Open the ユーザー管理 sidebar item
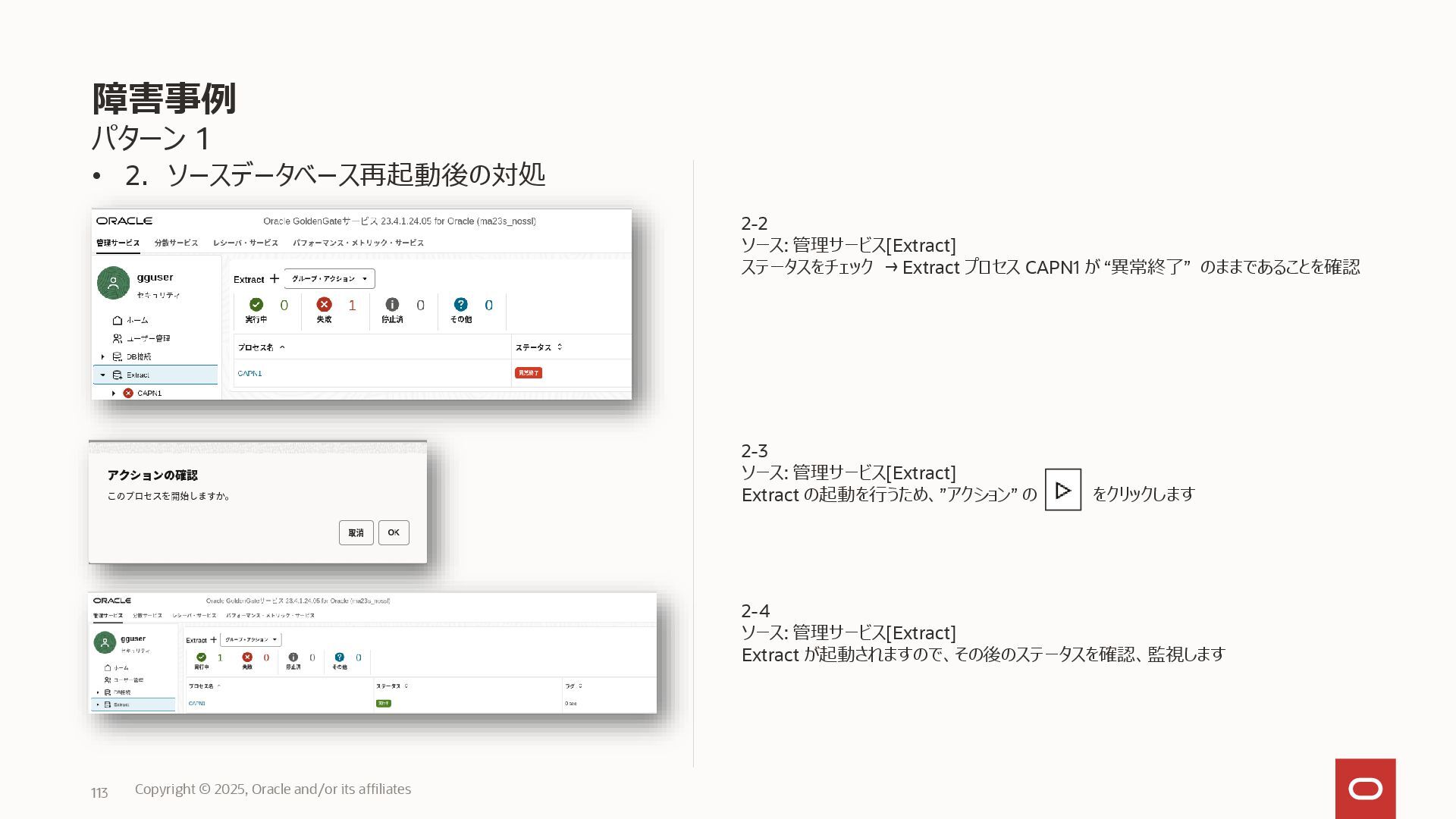Viewport: 1456px width, 819px height. 147,338
